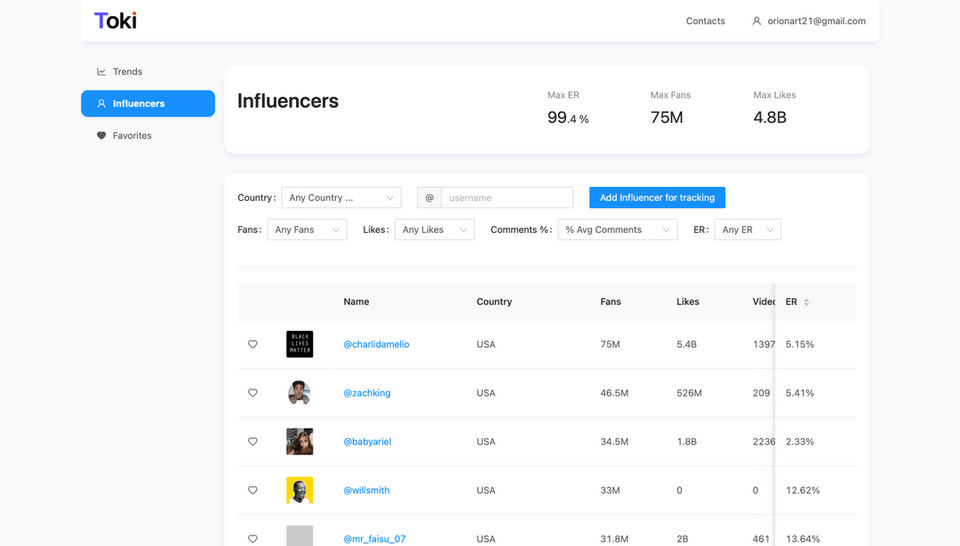This screenshot has width=960, height=546.
Task: Favorite @charlidamelio with the heart icon
Action: point(252,344)
